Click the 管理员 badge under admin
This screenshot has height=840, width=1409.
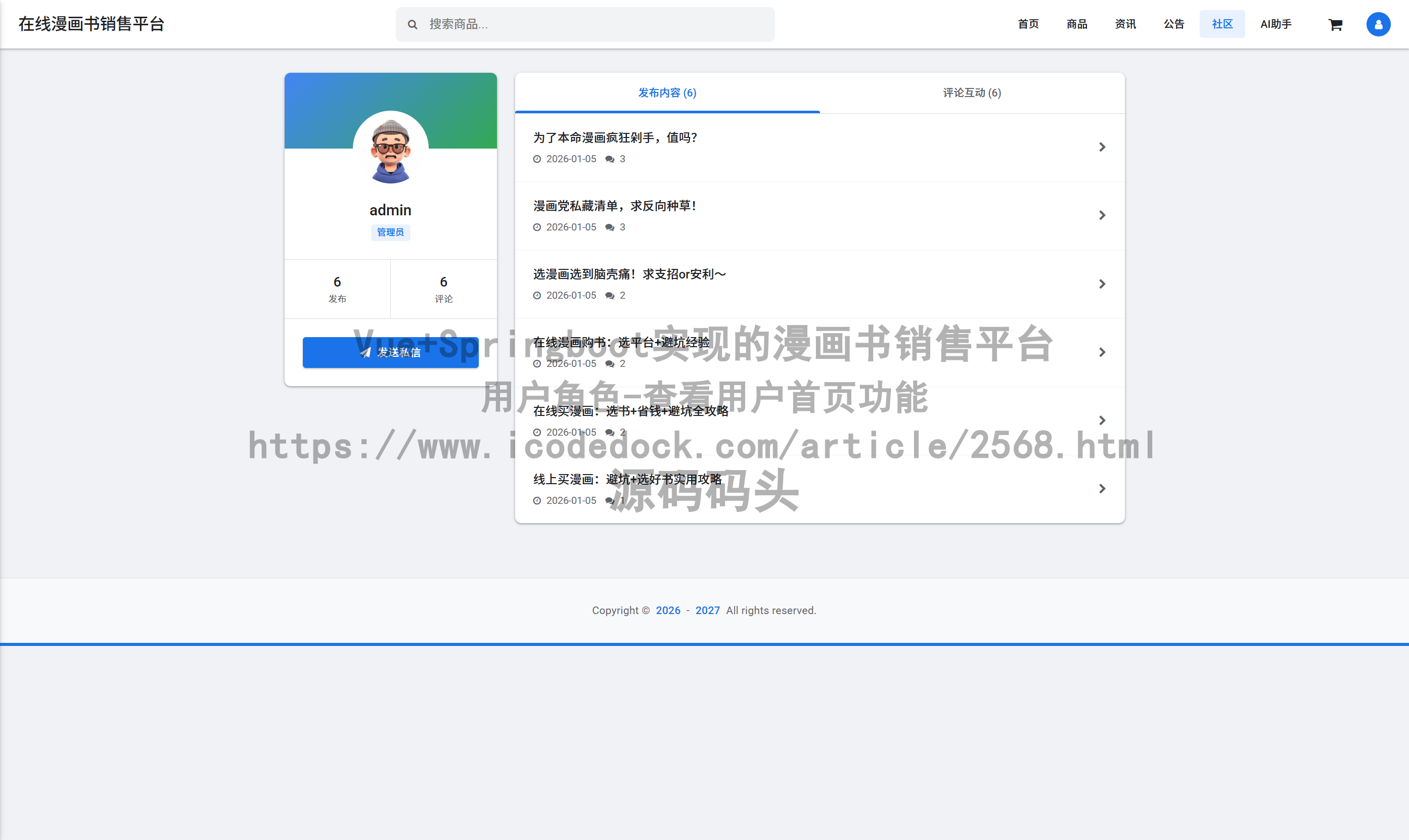tap(391, 232)
